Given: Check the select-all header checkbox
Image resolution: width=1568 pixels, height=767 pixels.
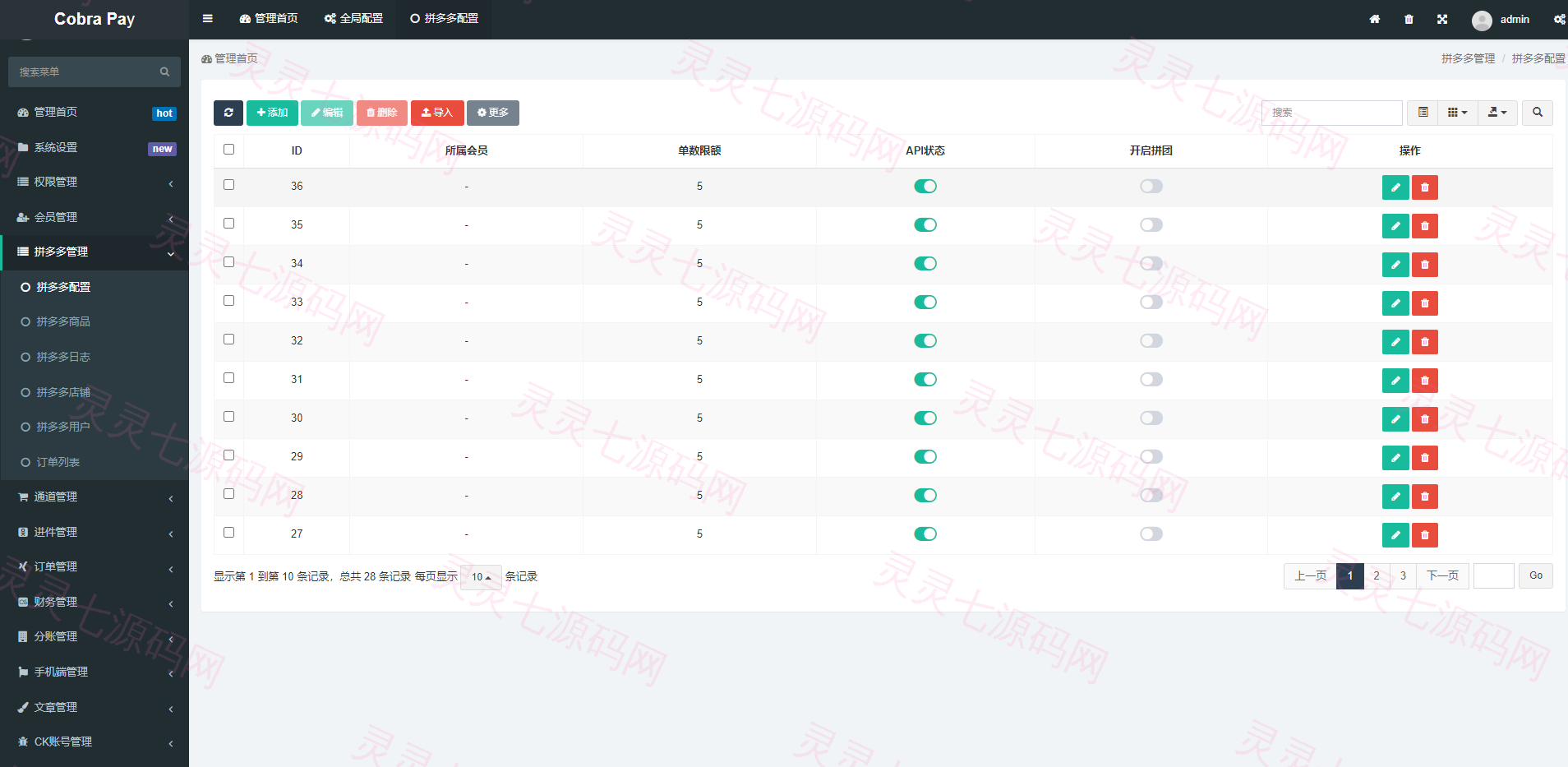Looking at the screenshot, I should (x=228, y=150).
